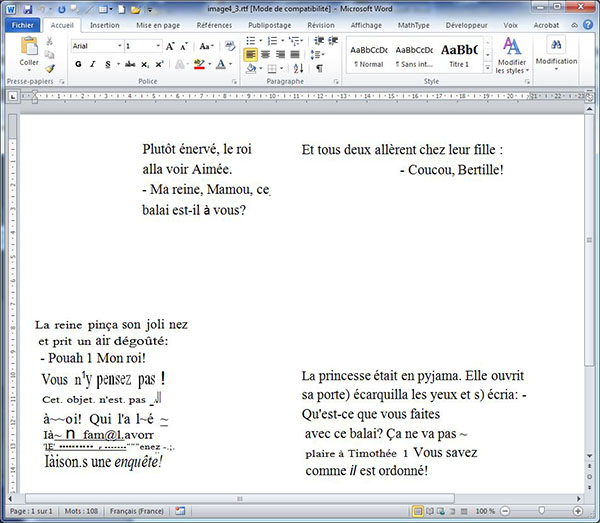Click the show paragraph marks icon
Image resolution: width=600 pixels, height=523 pixels.
pos(319,68)
